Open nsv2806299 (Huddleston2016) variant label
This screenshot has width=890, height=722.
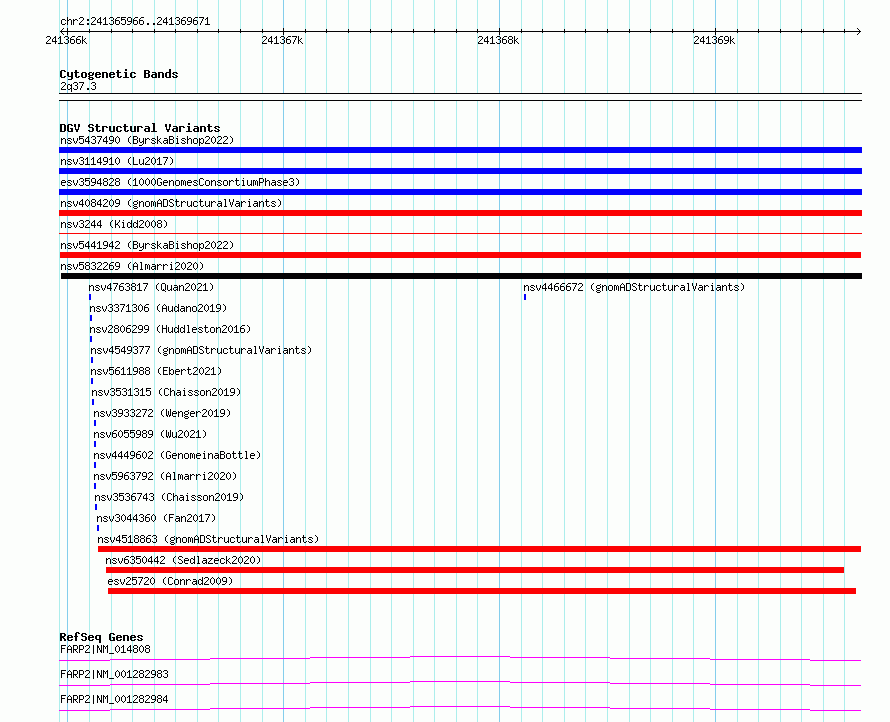170,329
